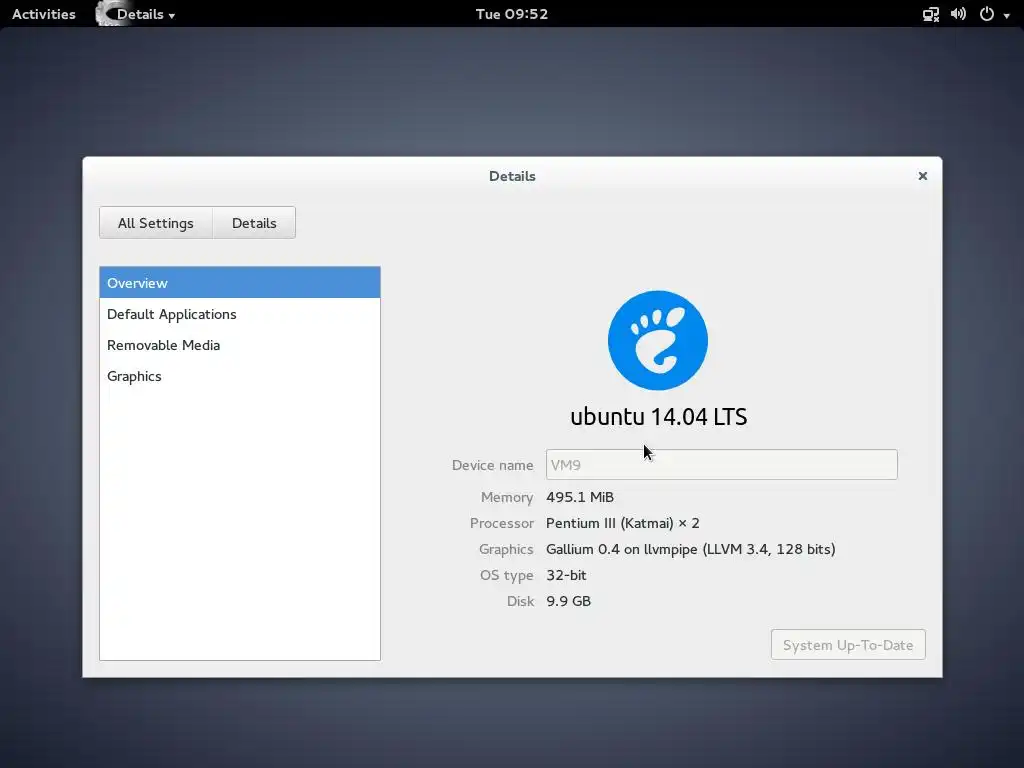Image resolution: width=1024 pixels, height=768 pixels.
Task: Click the ubuntu 14.04 LTS heading
Action: point(658,417)
